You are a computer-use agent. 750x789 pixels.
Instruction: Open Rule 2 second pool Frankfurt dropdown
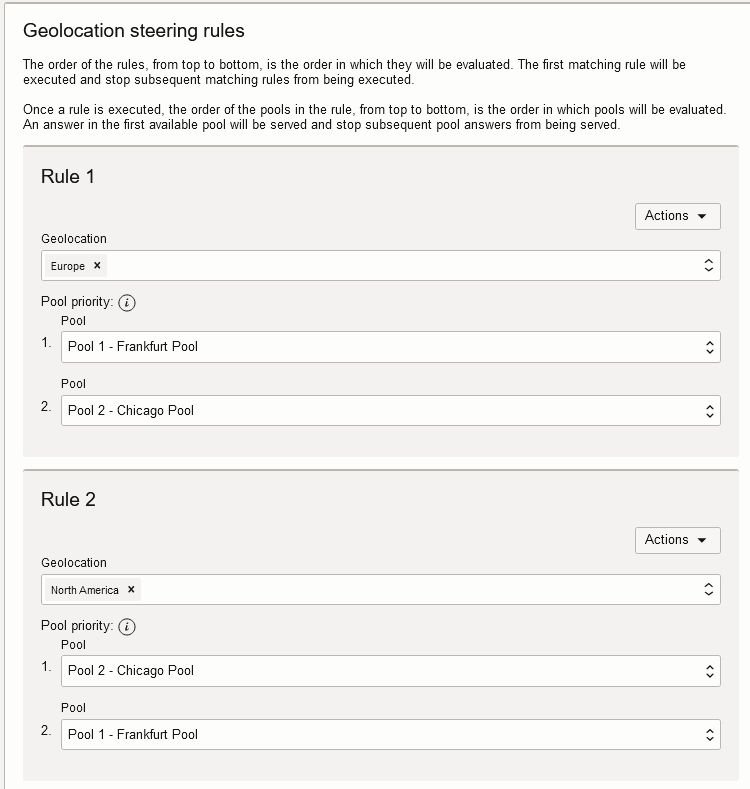coord(390,735)
